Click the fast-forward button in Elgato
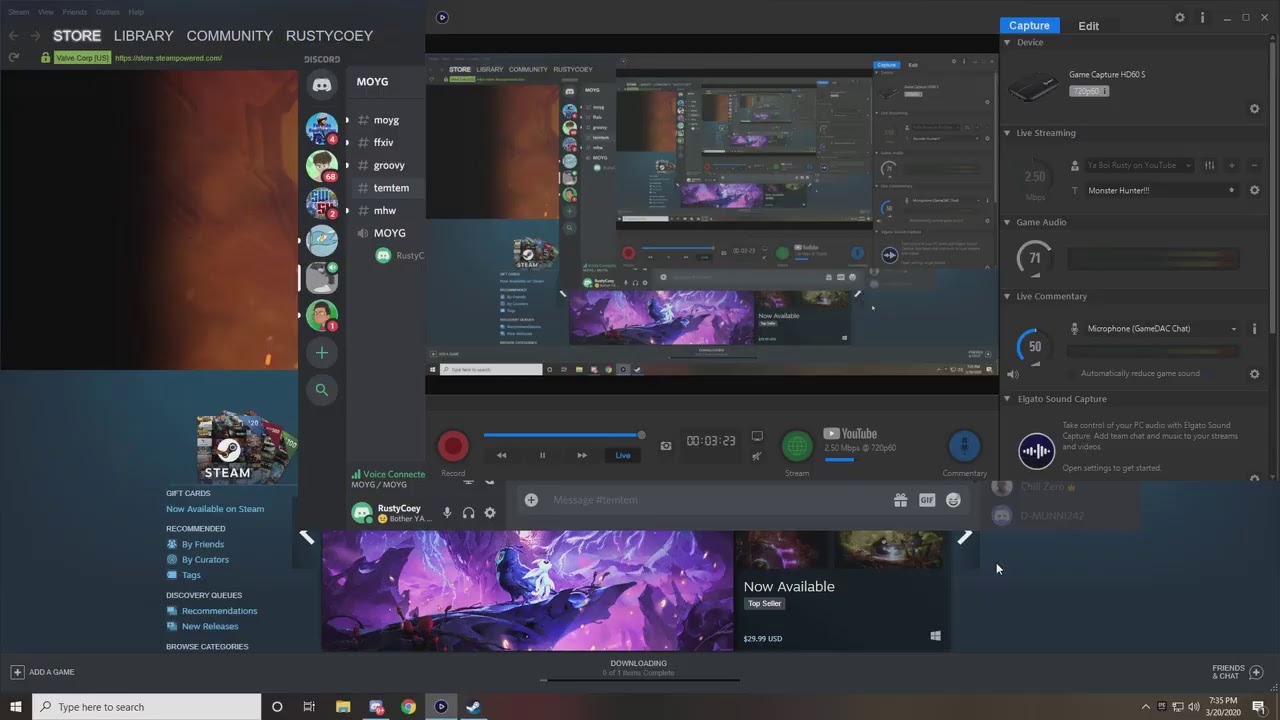This screenshot has width=1280, height=720. coord(582,455)
